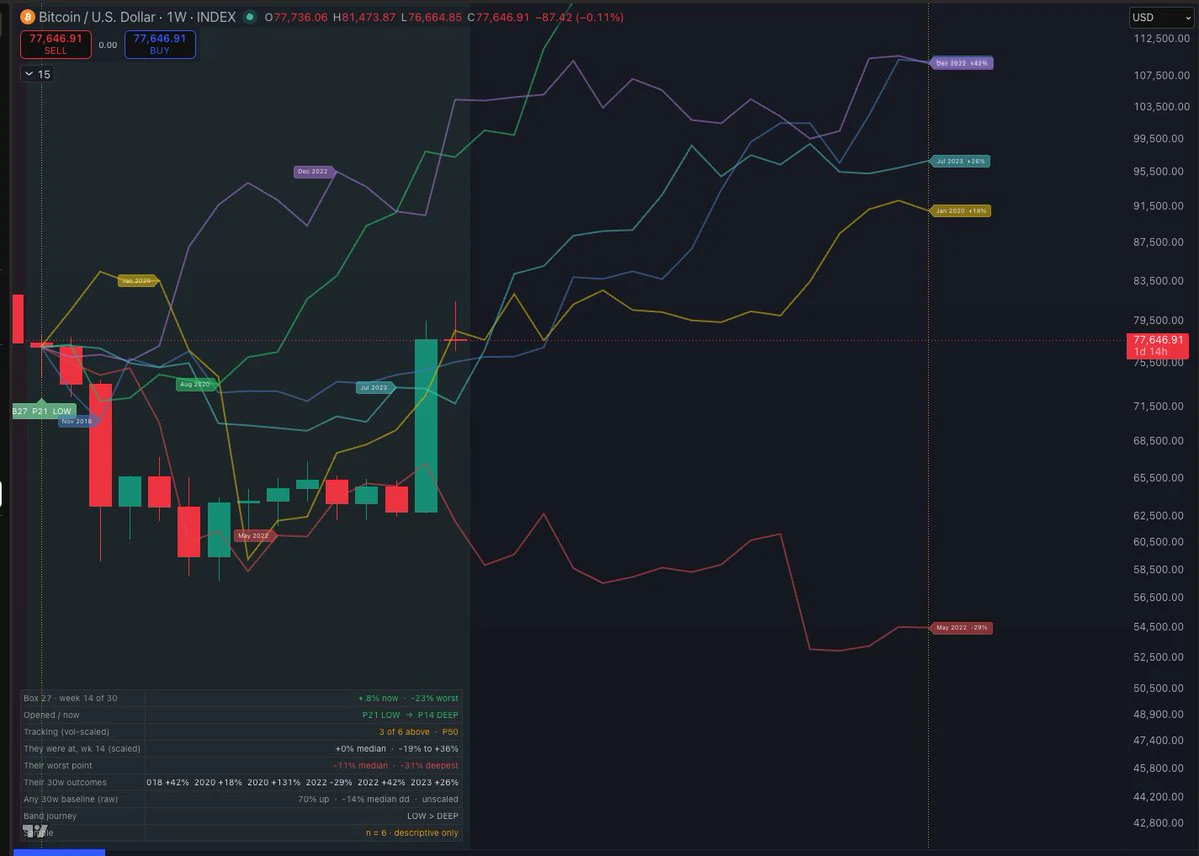Click the green Aug 2020 chart label
1199x856 pixels.
(x=196, y=384)
